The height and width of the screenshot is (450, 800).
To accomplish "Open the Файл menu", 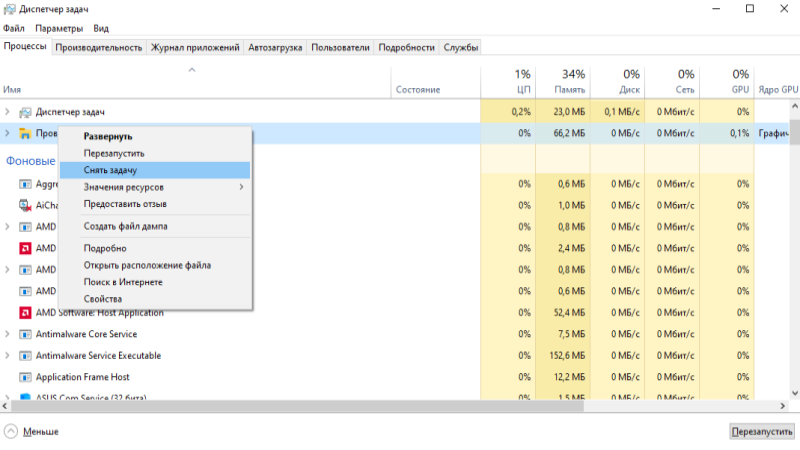I will tap(14, 29).
